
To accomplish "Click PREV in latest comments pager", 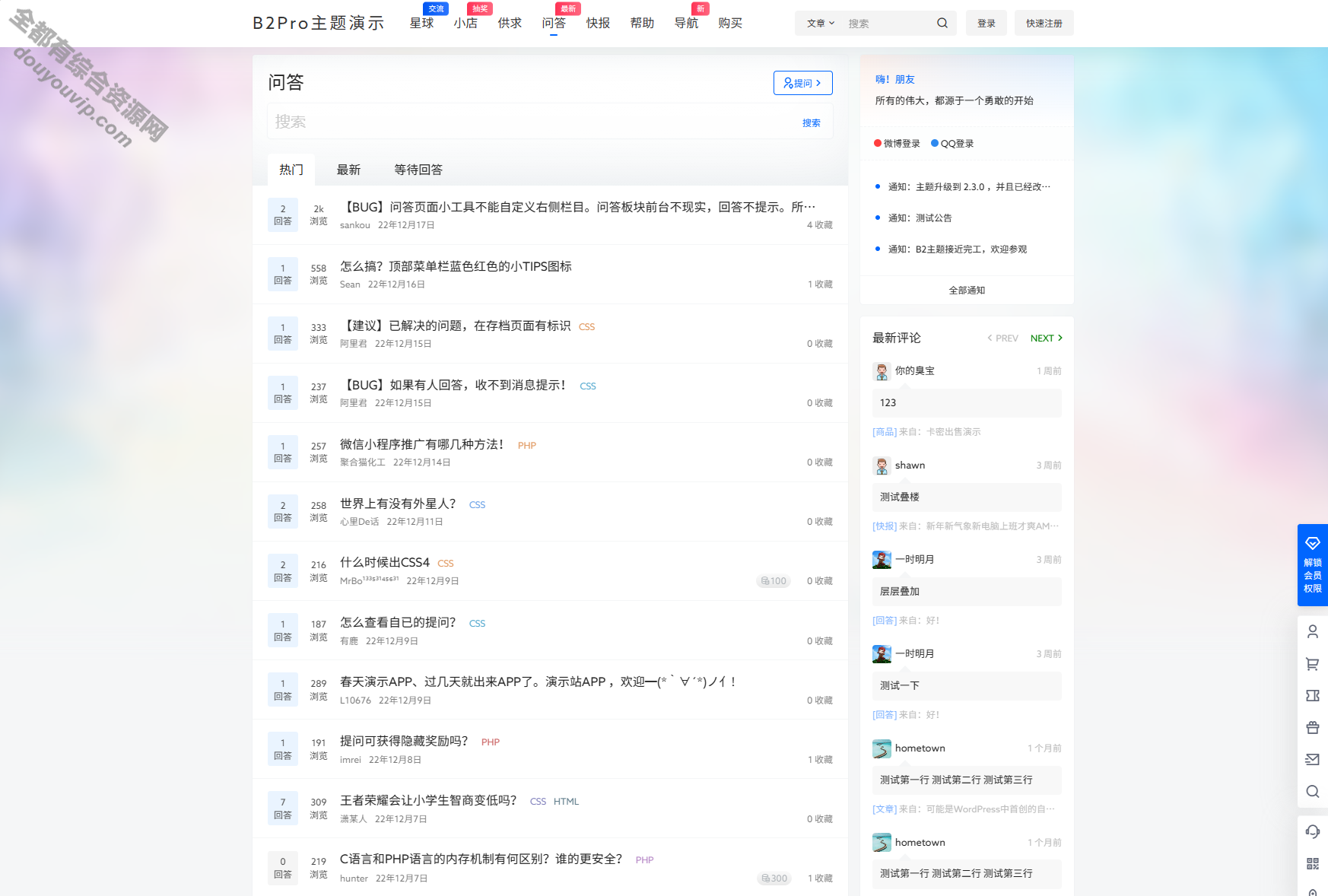I will [x=1002, y=338].
